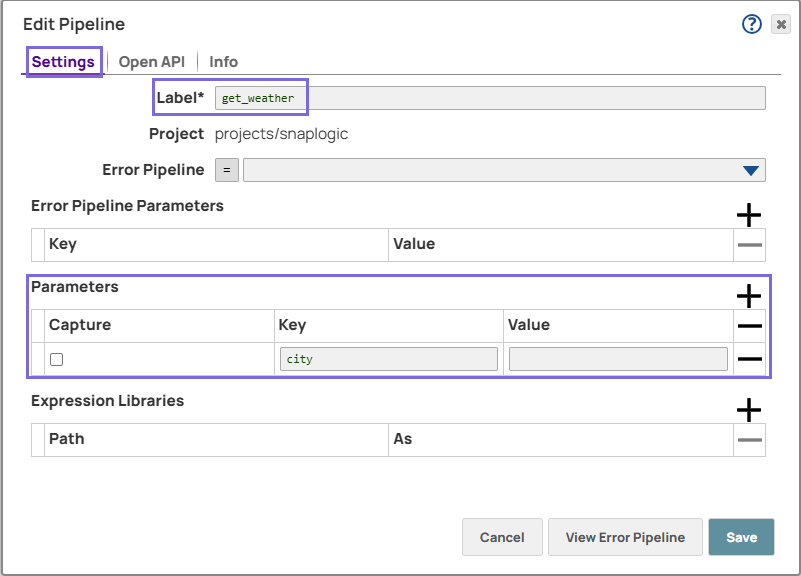Open the pipeline help icon
Image resolution: width=801 pixels, height=576 pixels.
pyautogui.click(x=751, y=24)
